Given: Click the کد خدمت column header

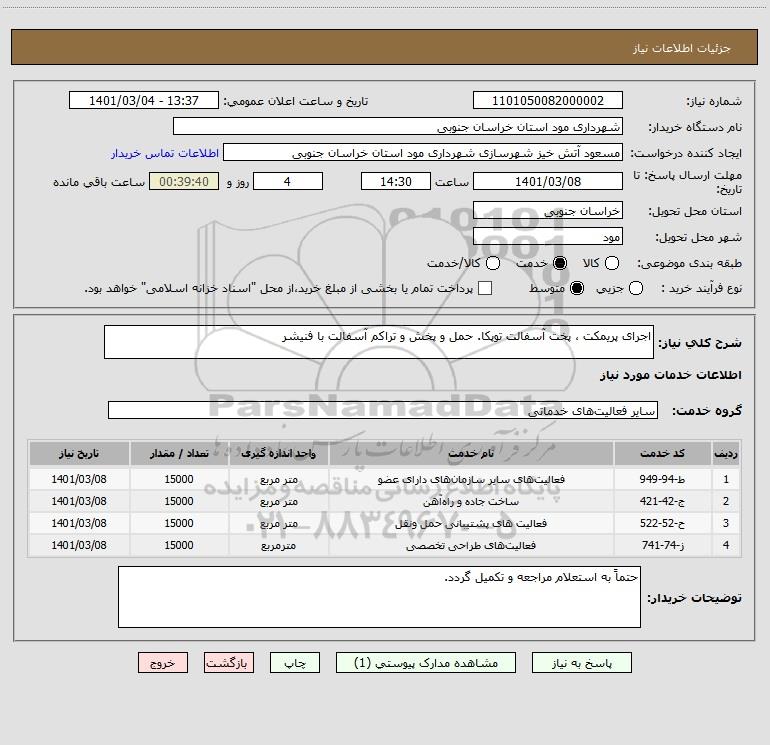Looking at the screenshot, I should (x=662, y=453).
